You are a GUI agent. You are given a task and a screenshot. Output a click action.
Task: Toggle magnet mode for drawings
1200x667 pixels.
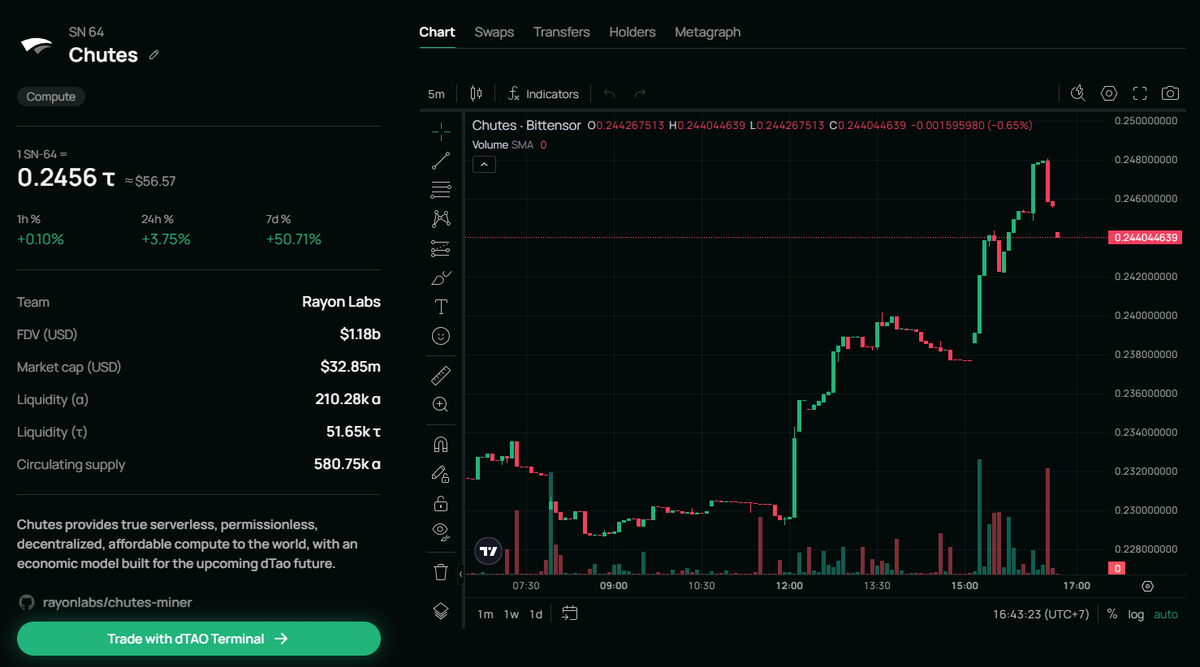pyautogui.click(x=440, y=443)
